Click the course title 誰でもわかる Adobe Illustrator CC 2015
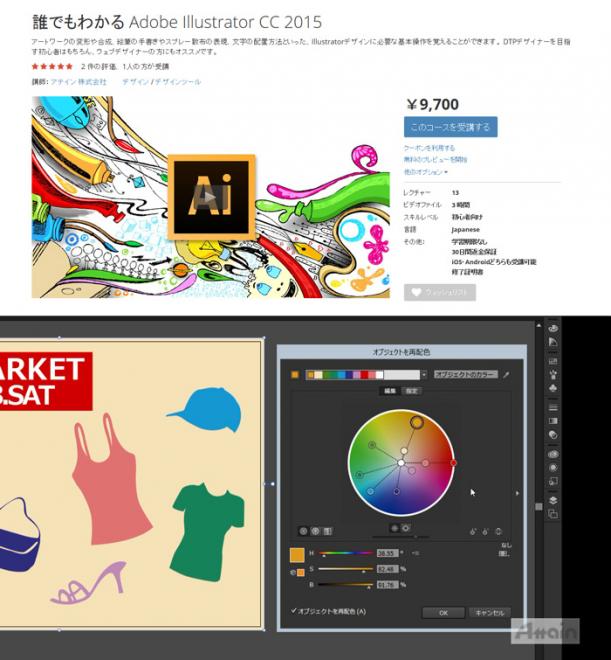611x660 pixels. [x=177, y=22]
